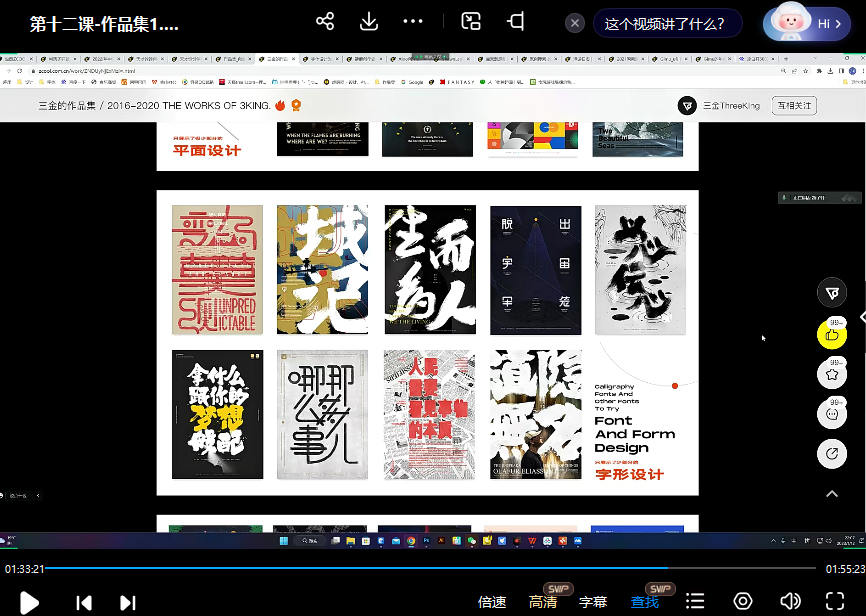
Task: Open the three-dot more options menu
Action: [413, 22]
